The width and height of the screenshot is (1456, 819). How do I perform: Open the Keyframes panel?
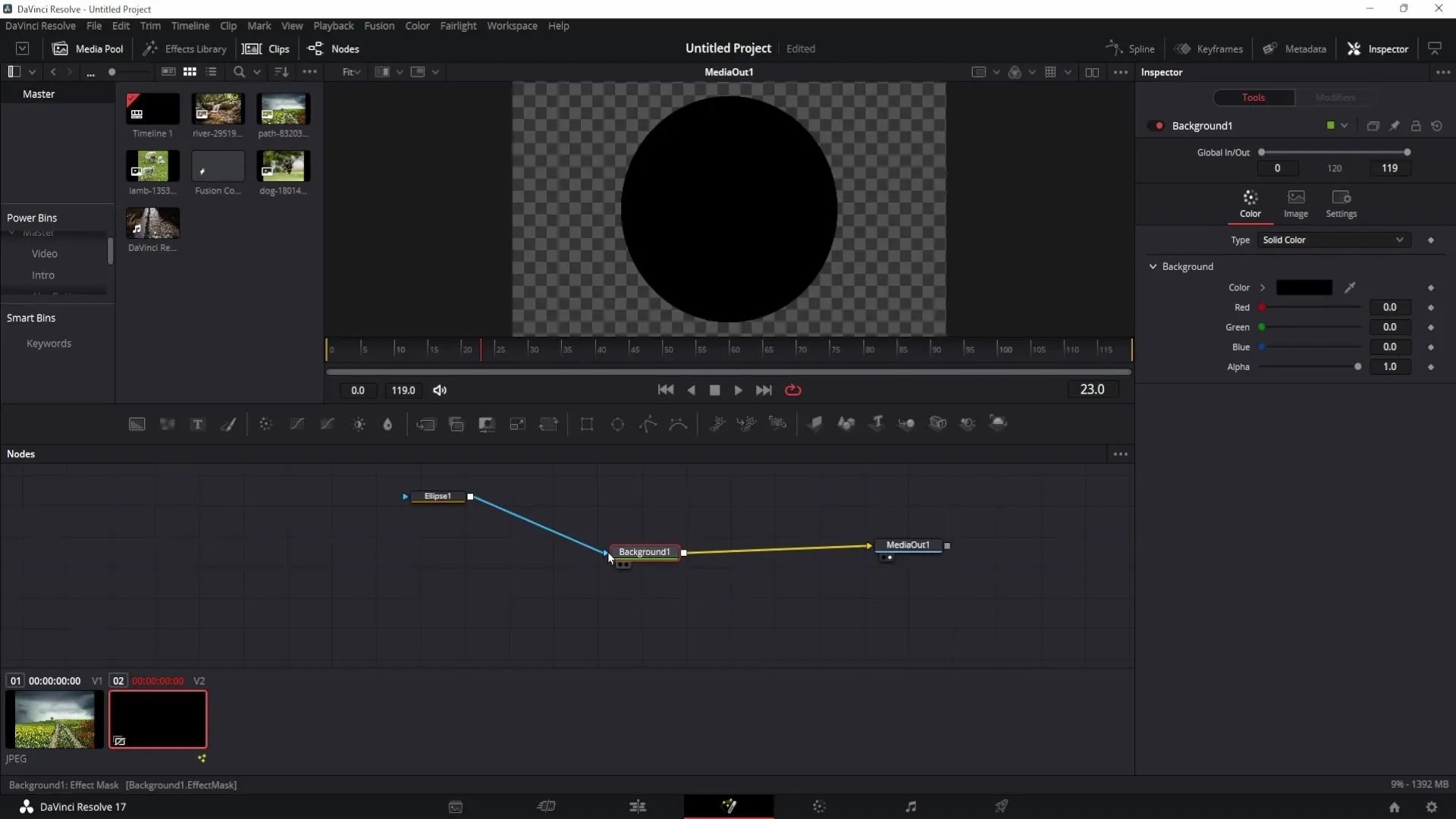[1210, 48]
